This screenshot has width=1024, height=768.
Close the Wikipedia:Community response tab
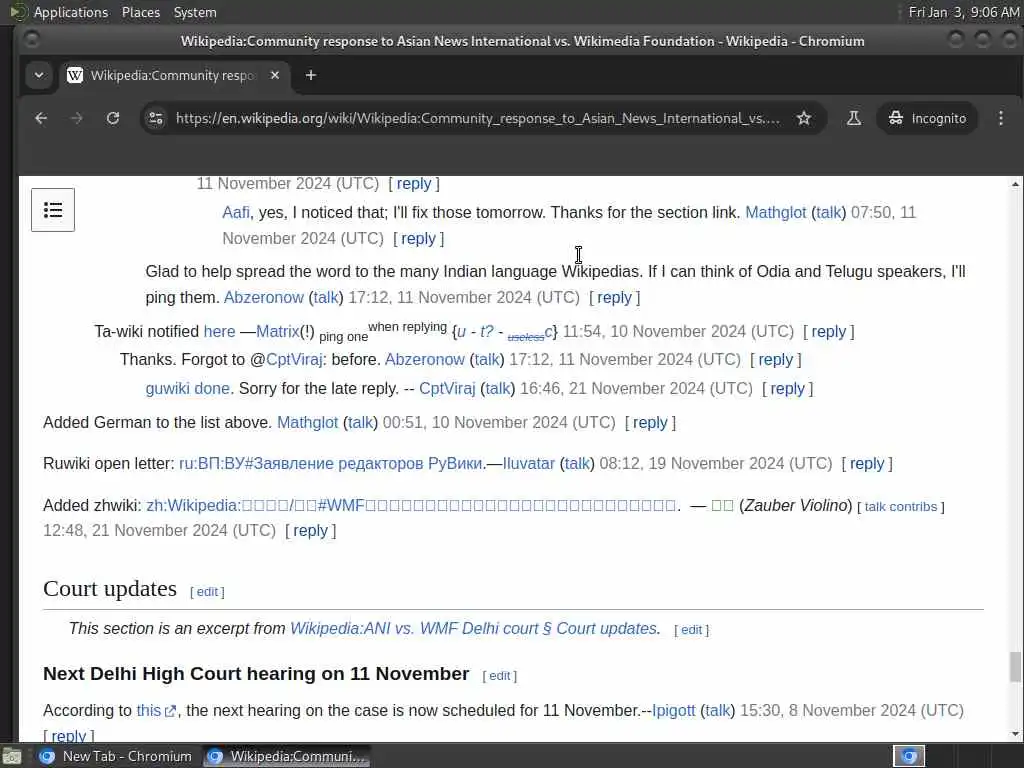point(275,75)
